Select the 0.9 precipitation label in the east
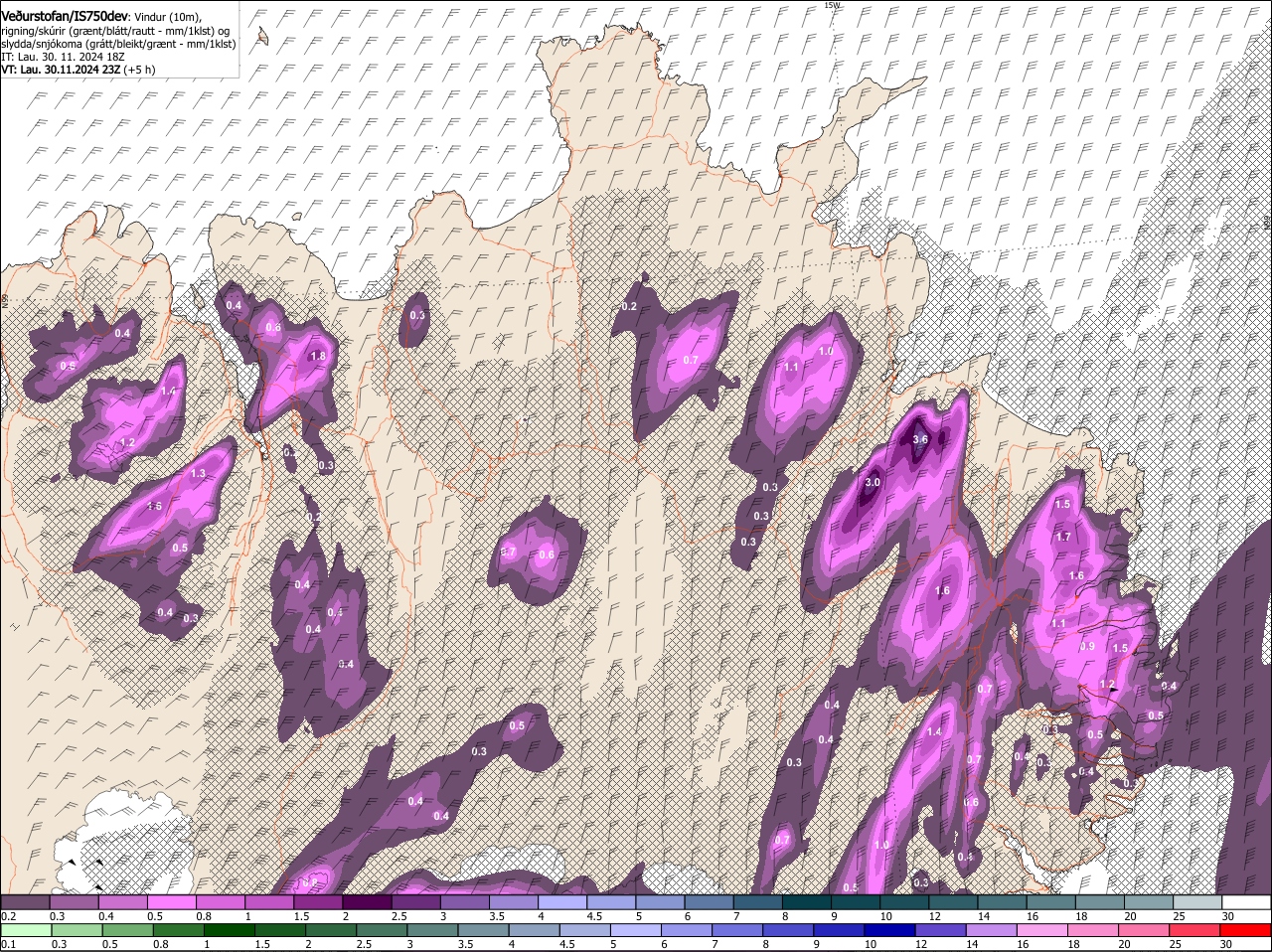The image size is (1272, 952). pyautogui.click(x=1087, y=646)
